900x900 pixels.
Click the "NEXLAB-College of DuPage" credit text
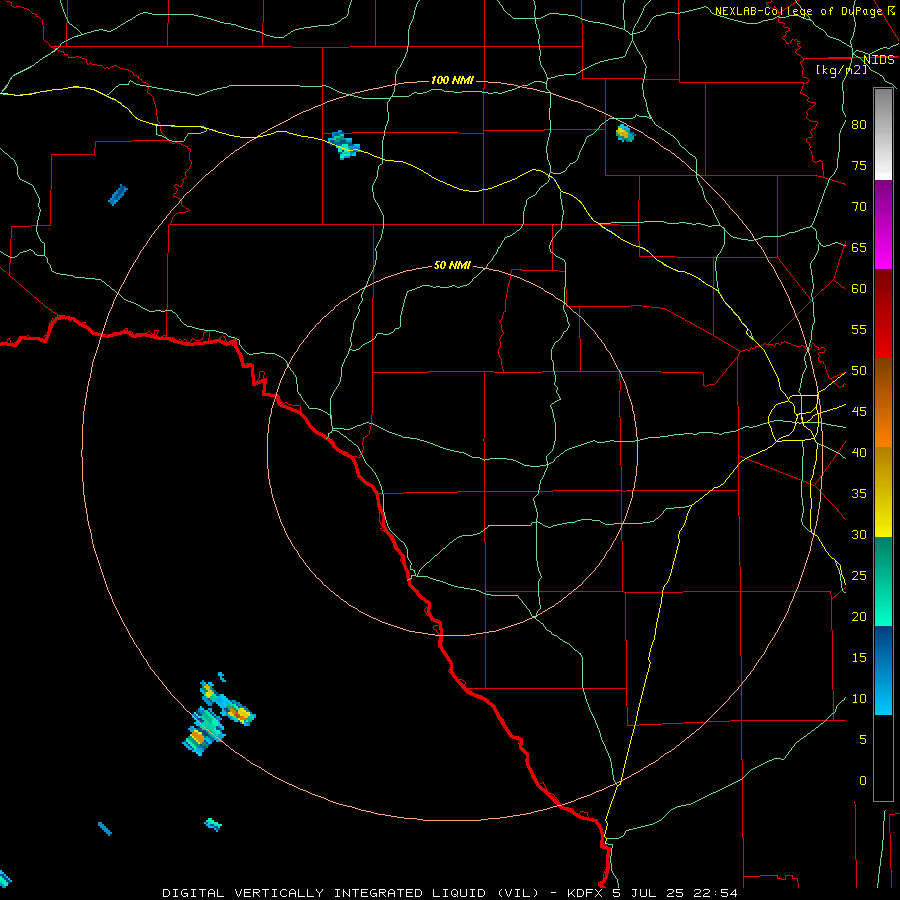click(x=799, y=11)
